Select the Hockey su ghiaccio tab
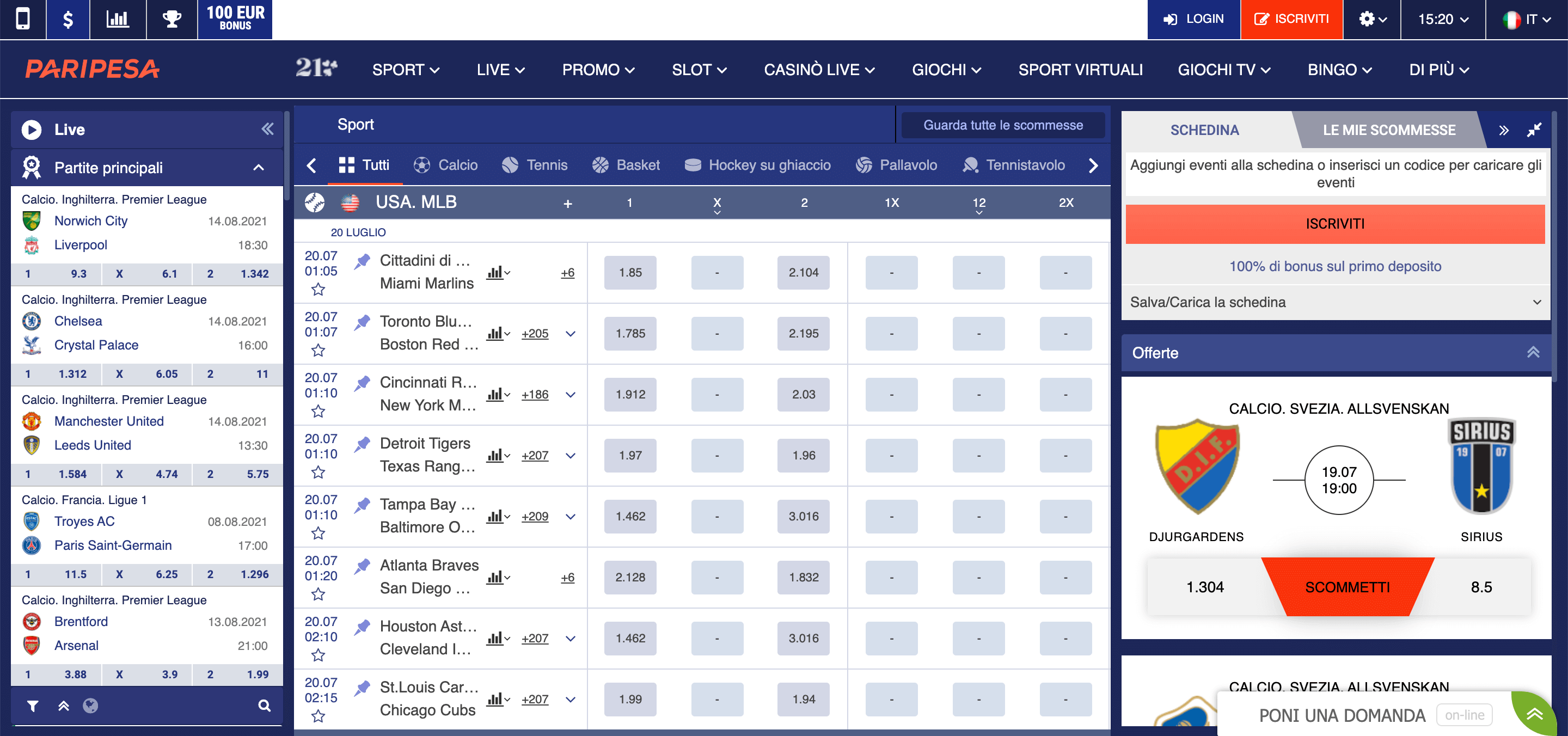Image resolution: width=1568 pixels, height=736 pixels. (757, 165)
